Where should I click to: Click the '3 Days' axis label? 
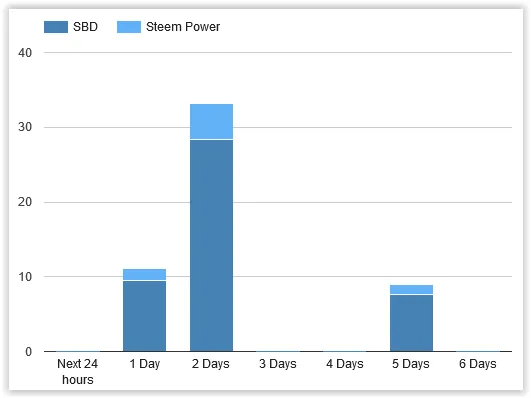[x=278, y=364]
